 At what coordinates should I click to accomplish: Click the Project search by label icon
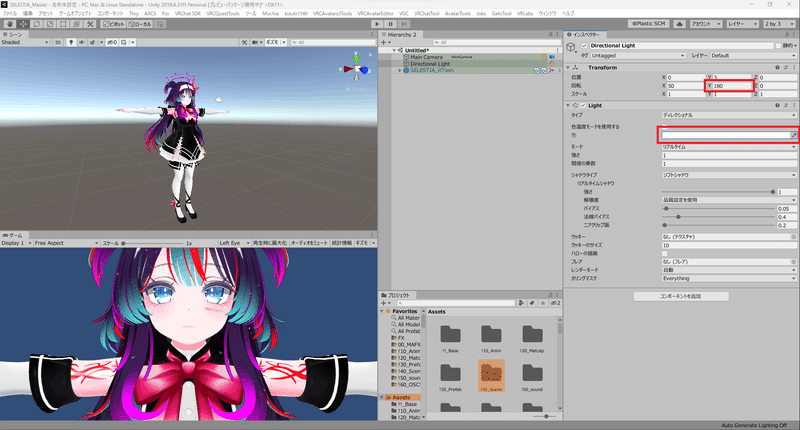[532, 303]
